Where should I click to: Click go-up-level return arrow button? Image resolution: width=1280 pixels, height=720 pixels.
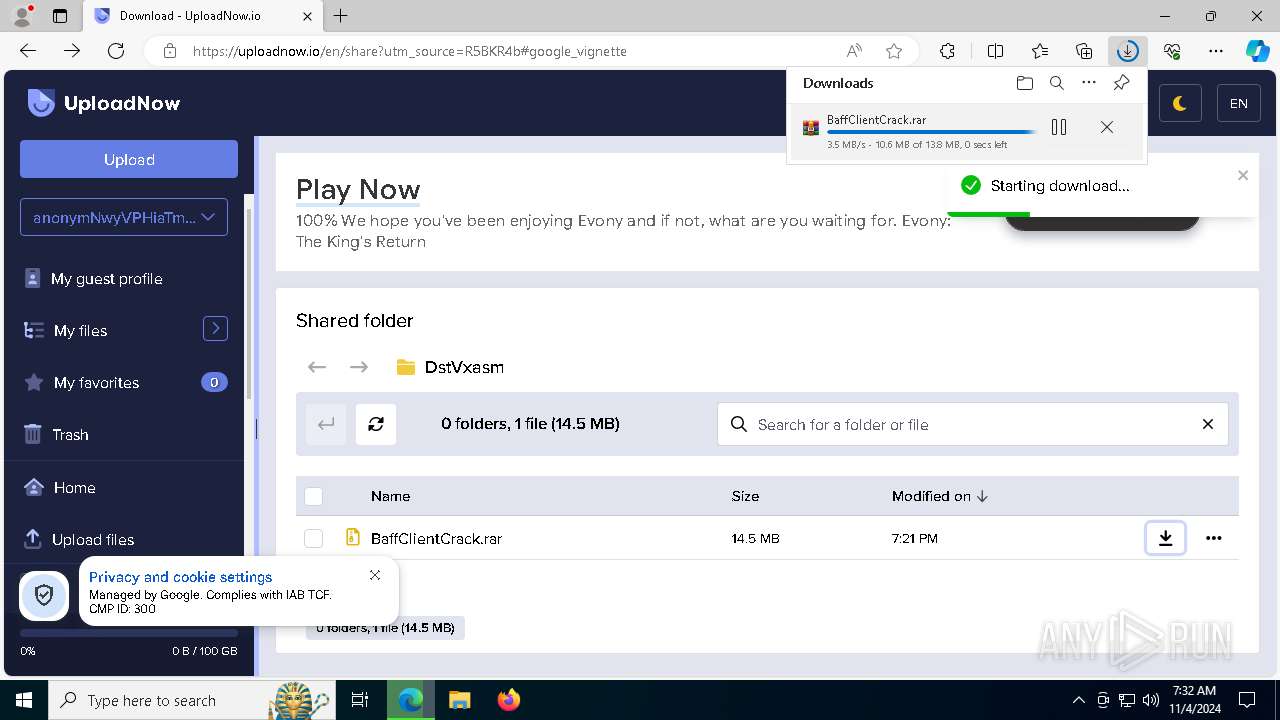pyautogui.click(x=326, y=424)
